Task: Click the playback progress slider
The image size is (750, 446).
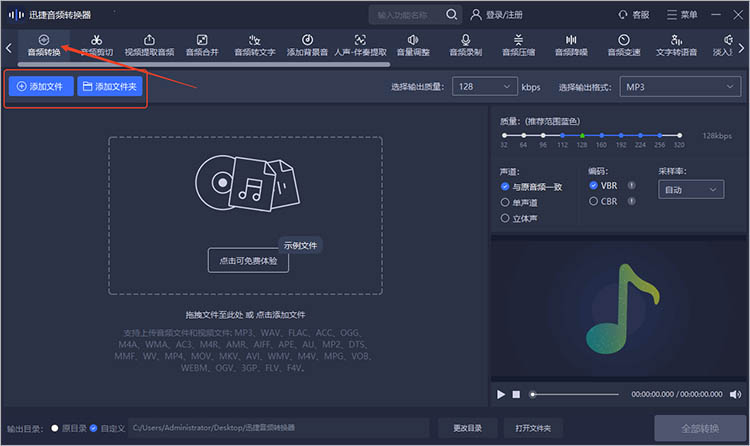Action: point(574,394)
